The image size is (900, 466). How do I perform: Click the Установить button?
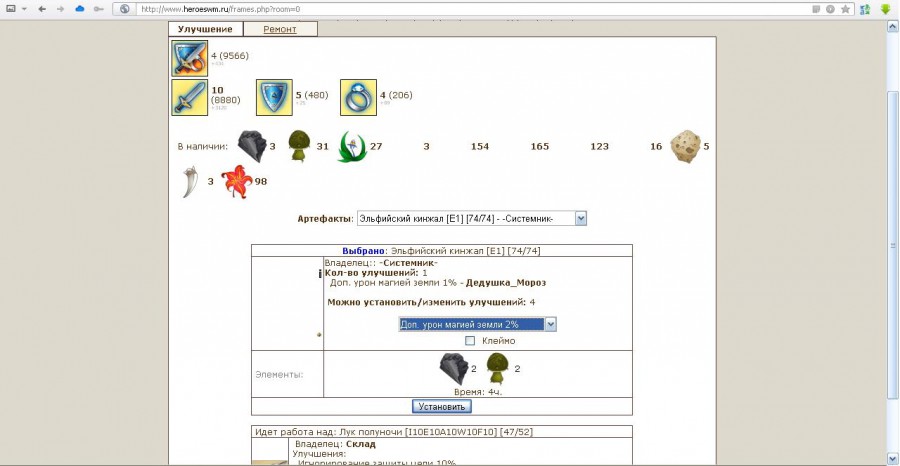(441, 406)
